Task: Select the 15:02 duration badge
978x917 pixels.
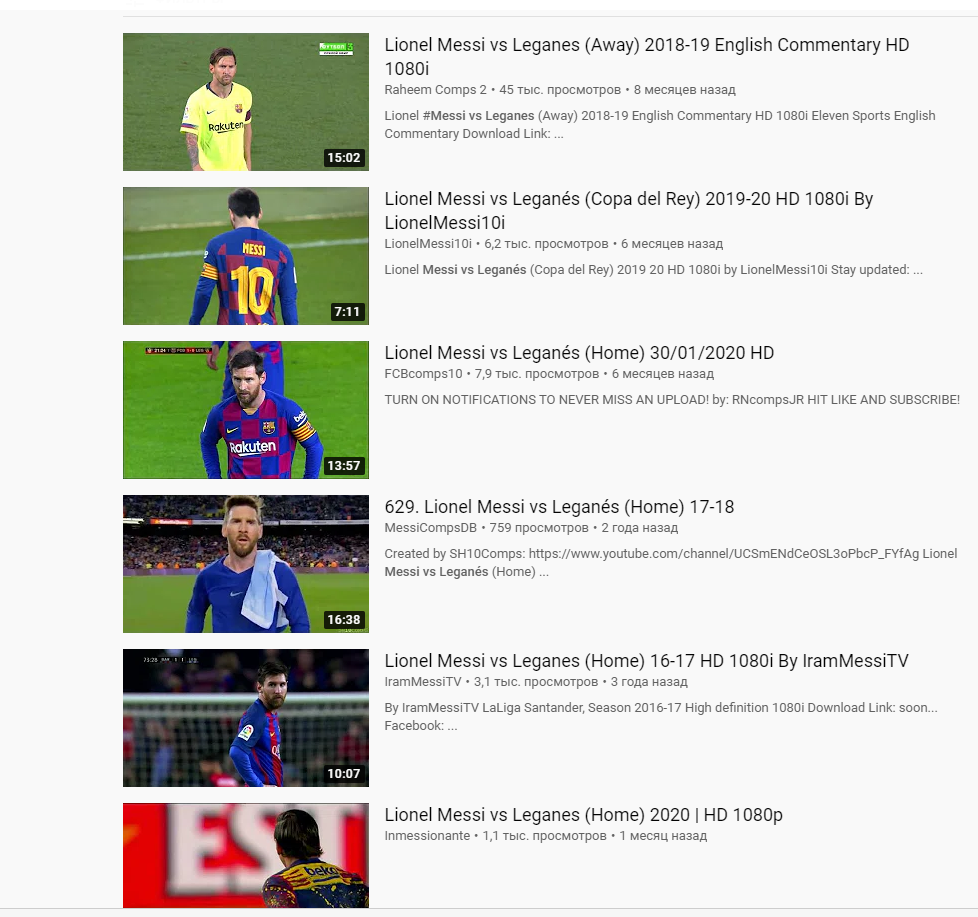Action: 344,158
